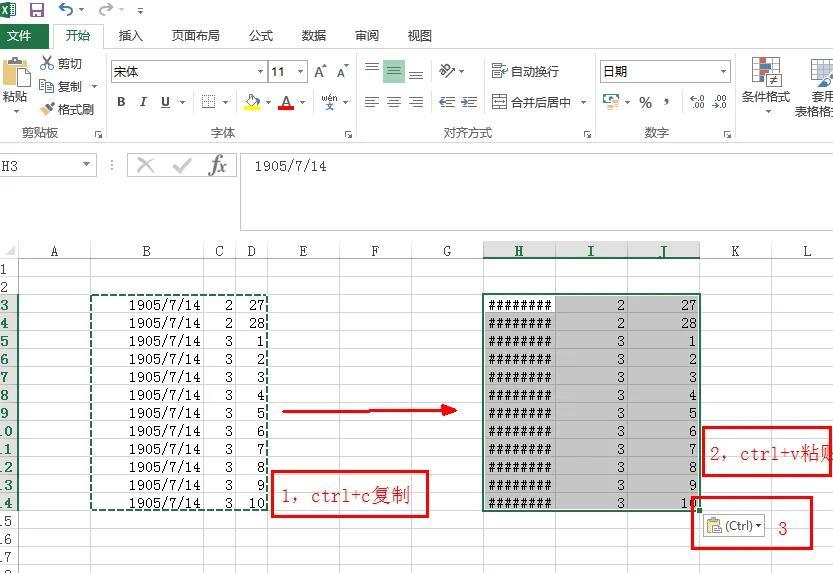Toggle center horizontal alignment
The width and height of the screenshot is (833, 573).
point(394,101)
